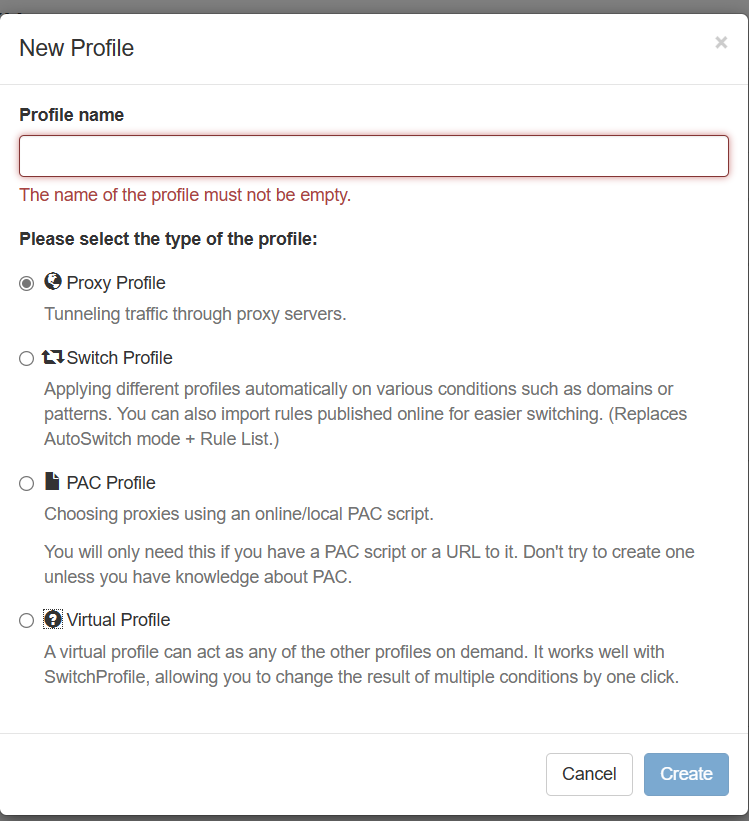Click the PAC Profile label text

(111, 483)
